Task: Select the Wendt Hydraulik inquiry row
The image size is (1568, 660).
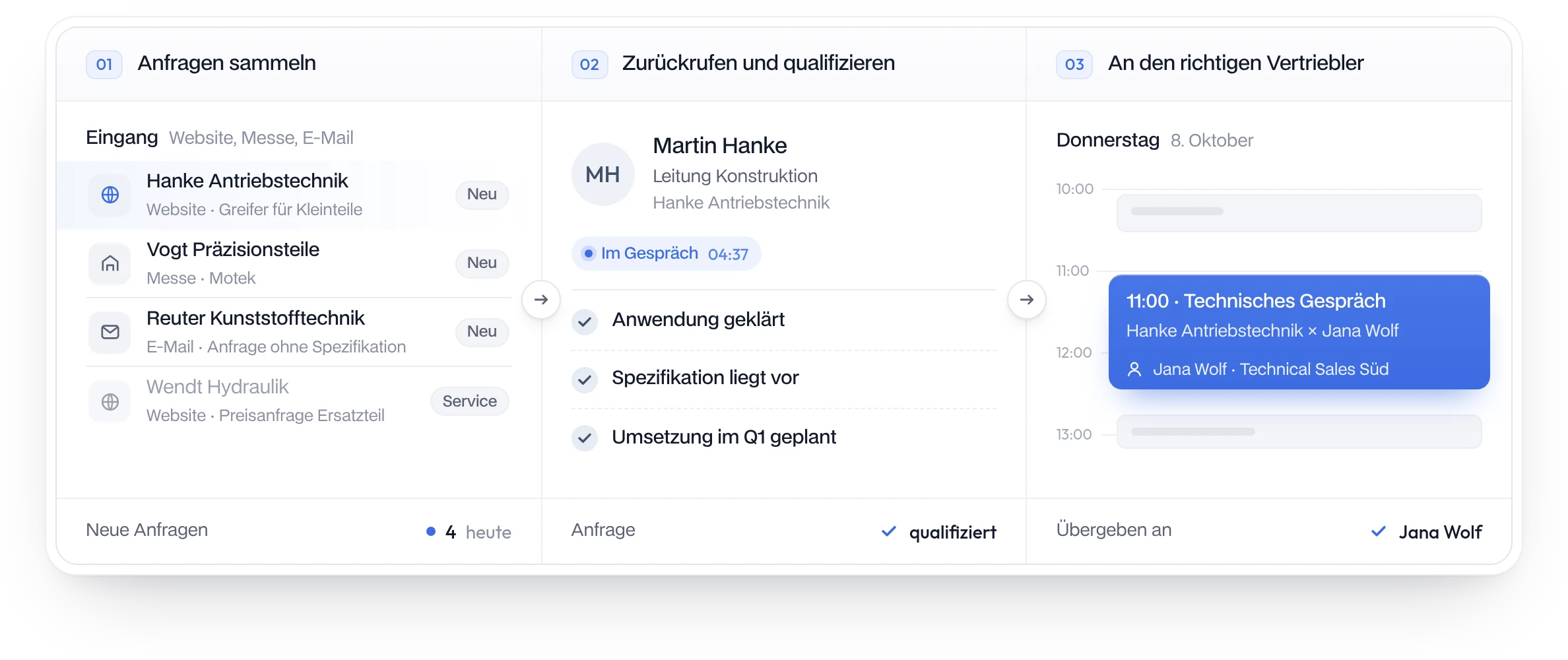Action: [299, 401]
